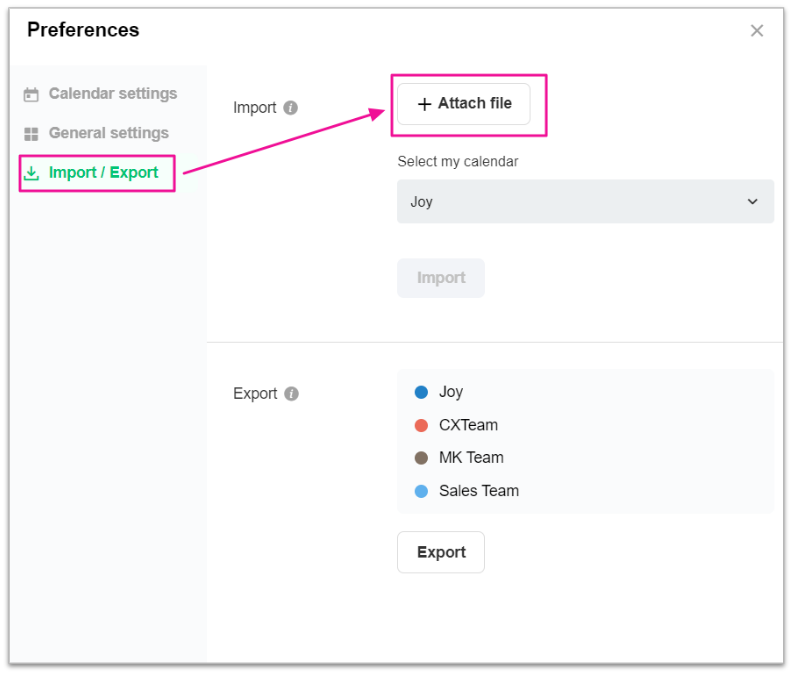Click the download icon beside Import / Export
This screenshot has height=676, width=798.
coord(31,173)
